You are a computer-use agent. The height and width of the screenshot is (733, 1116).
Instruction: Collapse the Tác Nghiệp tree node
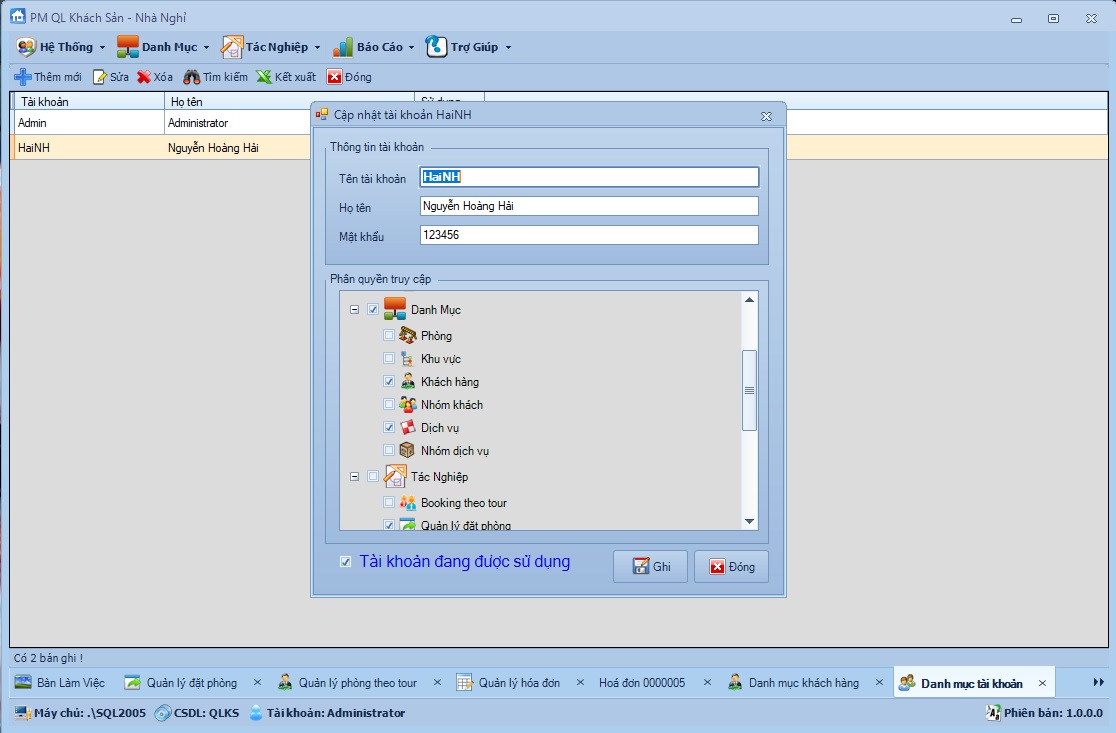coord(354,477)
